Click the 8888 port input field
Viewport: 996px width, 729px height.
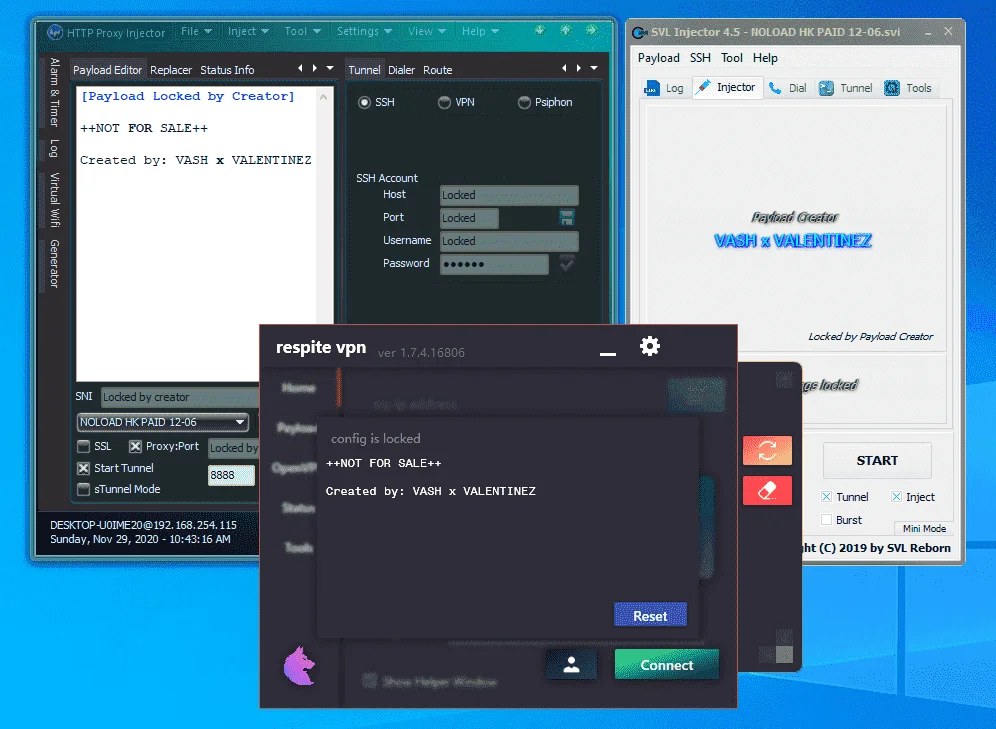(231, 475)
